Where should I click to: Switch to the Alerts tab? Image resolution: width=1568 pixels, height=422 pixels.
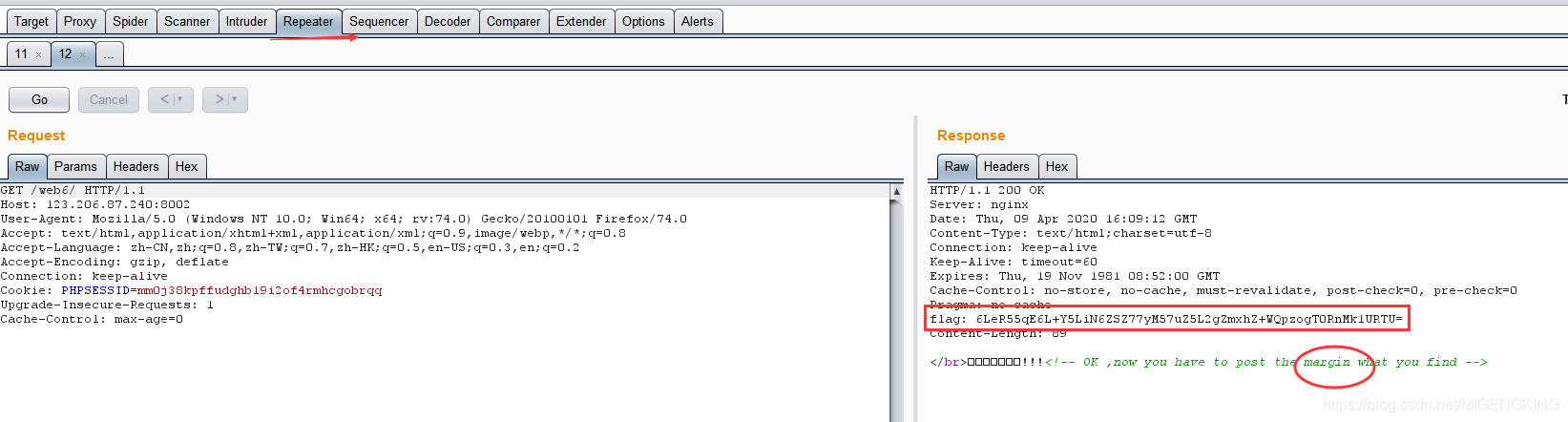[x=698, y=21]
